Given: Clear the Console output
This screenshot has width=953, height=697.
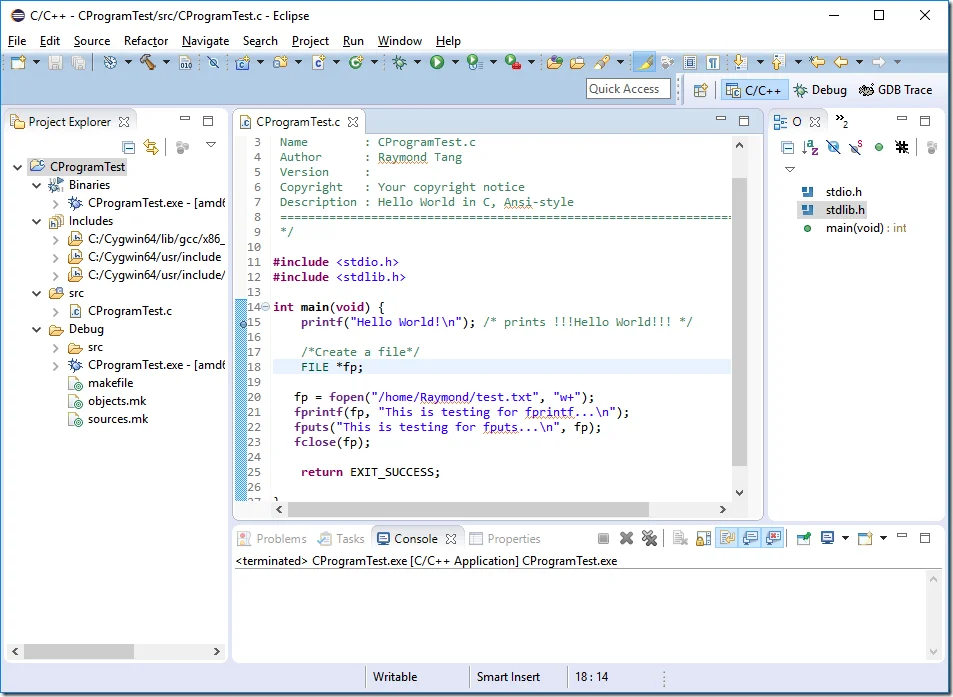Looking at the screenshot, I should (680, 538).
